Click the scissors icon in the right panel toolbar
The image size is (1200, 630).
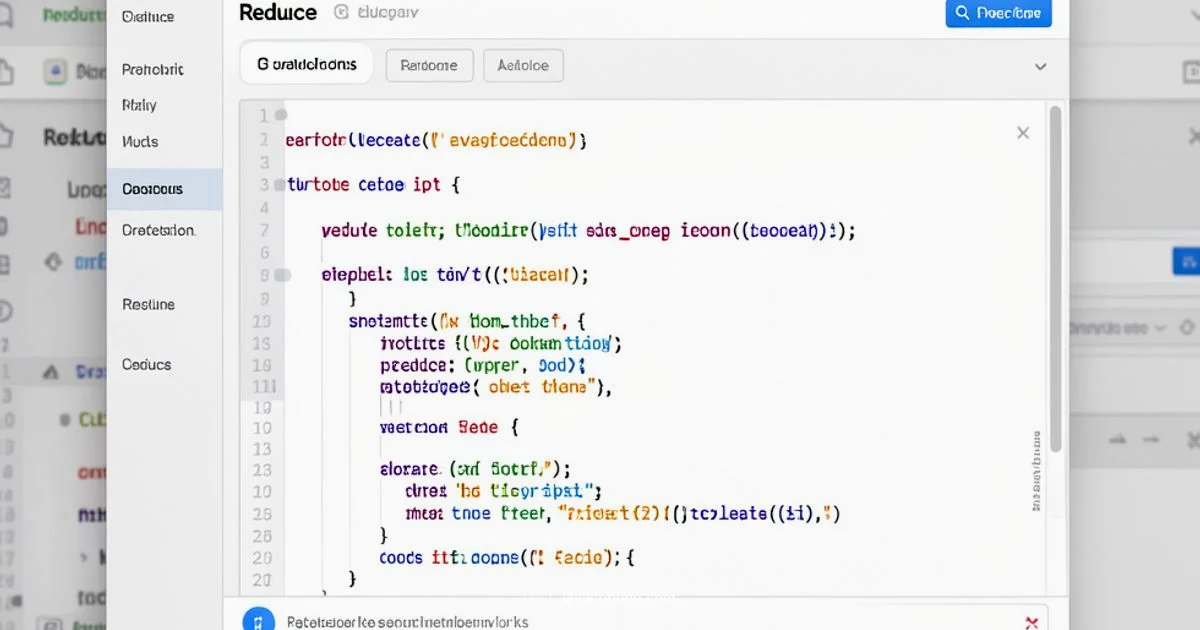click(x=1192, y=438)
